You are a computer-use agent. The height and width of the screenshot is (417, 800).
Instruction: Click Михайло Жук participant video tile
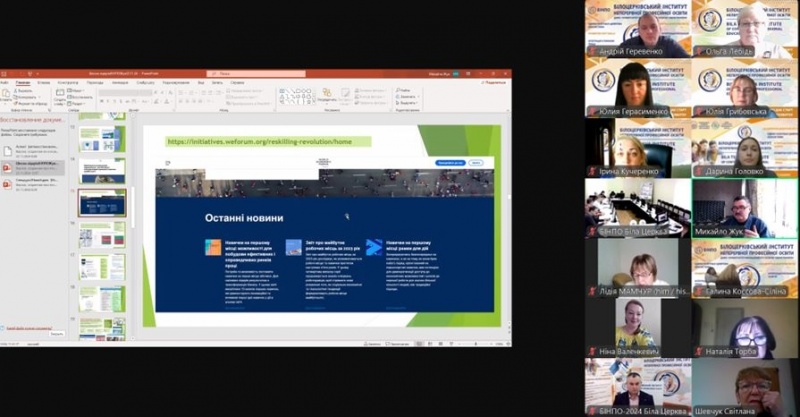pos(744,209)
